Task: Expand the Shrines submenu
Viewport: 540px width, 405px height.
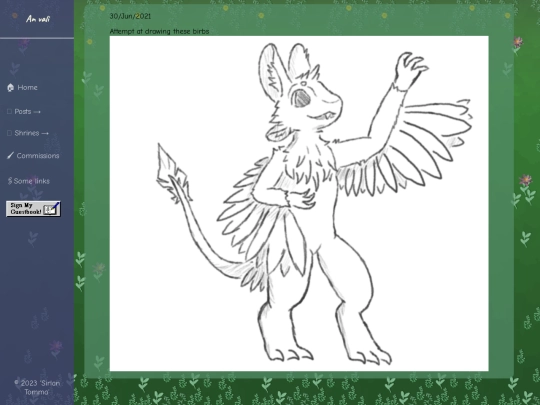Action: pyautogui.click(x=28, y=133)
